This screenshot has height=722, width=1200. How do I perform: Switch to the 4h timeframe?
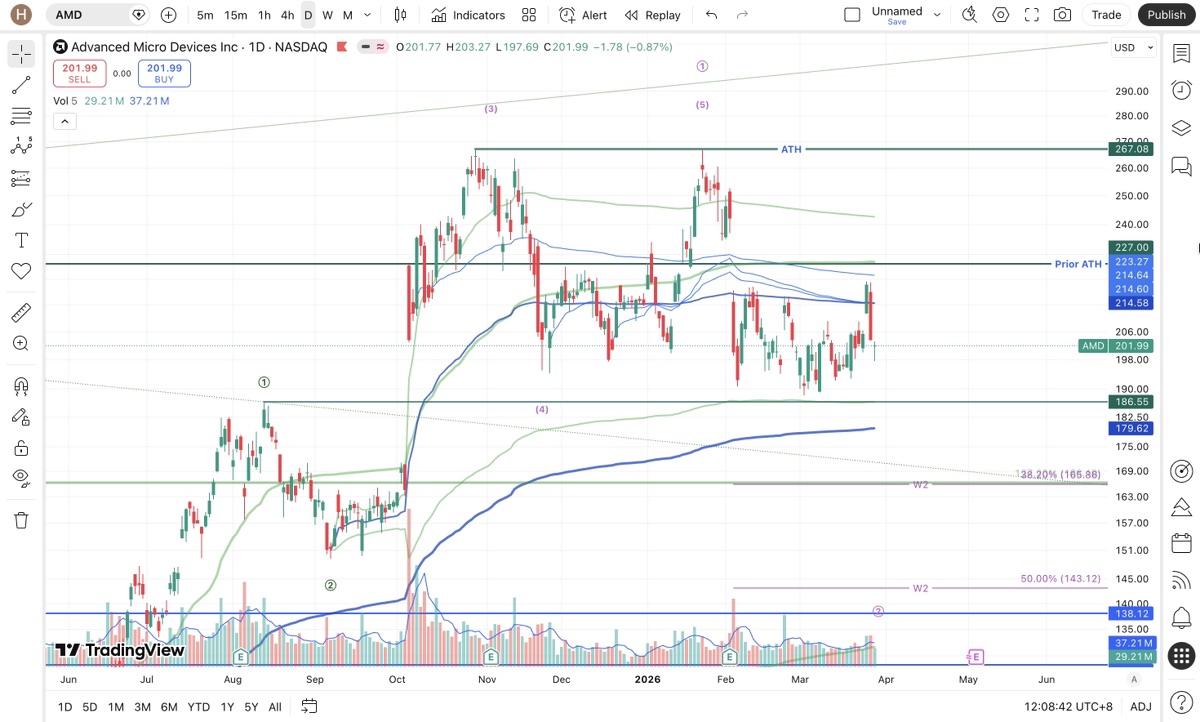(287, 15)
